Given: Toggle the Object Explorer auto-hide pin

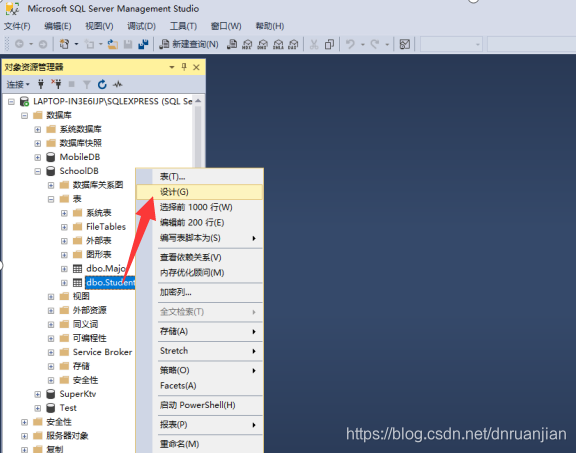Looking at the screenshot, I should click(x=184, y=67).
